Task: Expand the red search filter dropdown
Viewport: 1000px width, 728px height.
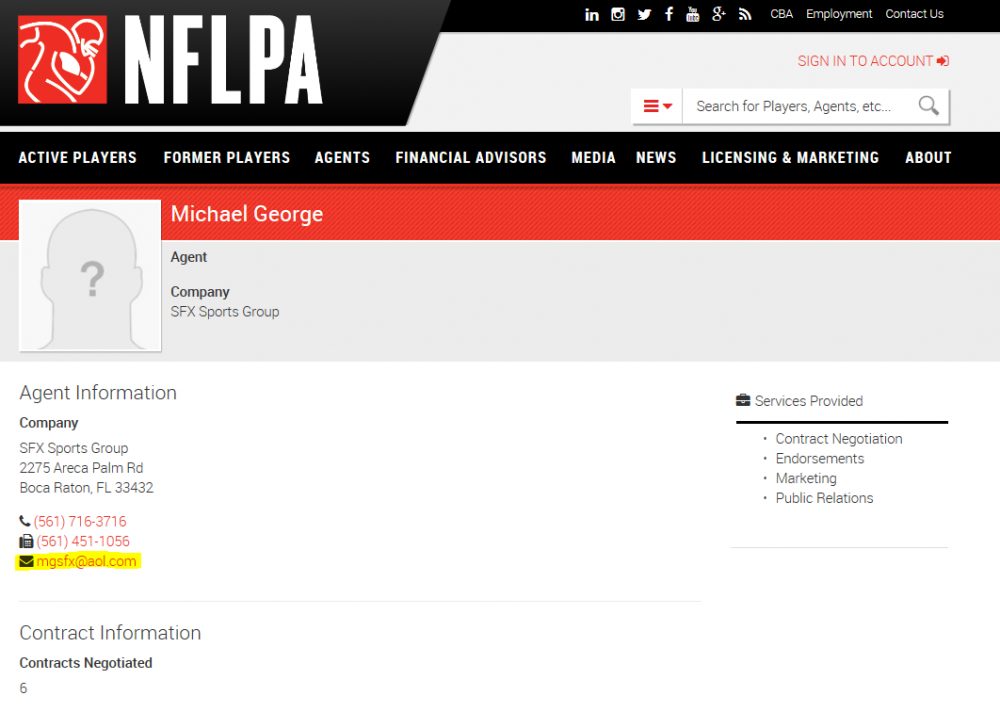Action: [x=657, y=106]
